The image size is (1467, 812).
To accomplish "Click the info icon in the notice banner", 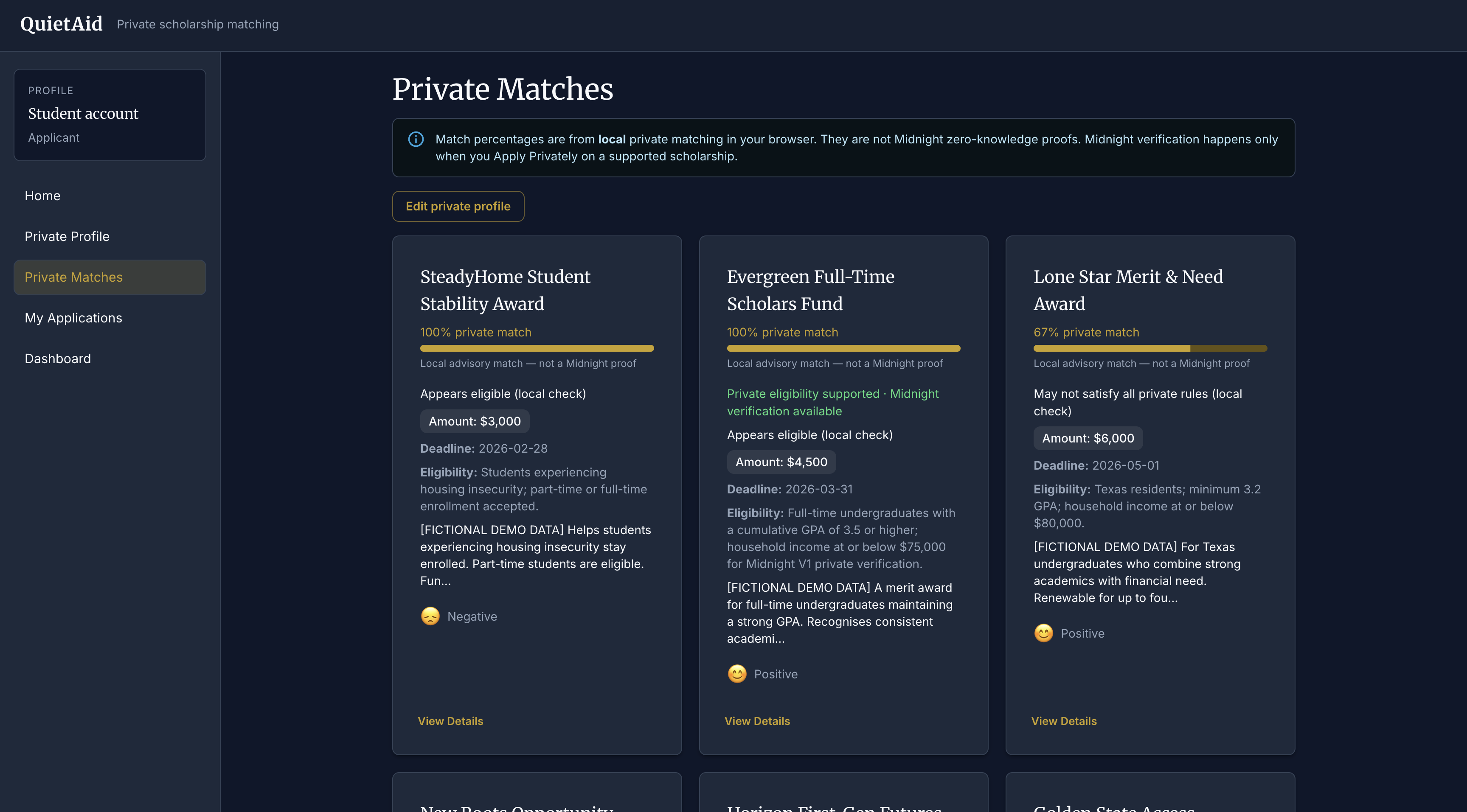I will point(416,140).
